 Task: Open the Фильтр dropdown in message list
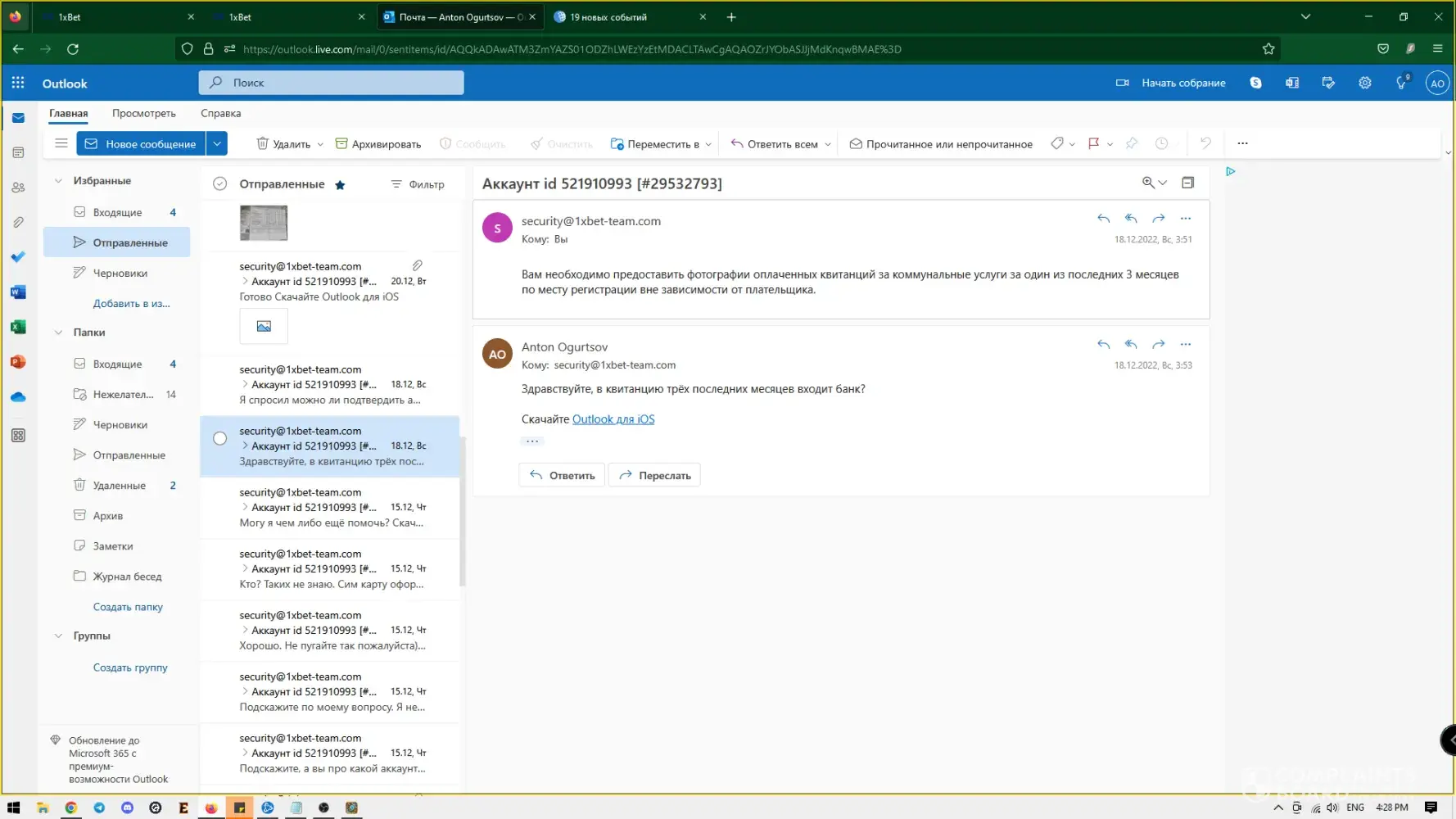[x=418, y=184]
